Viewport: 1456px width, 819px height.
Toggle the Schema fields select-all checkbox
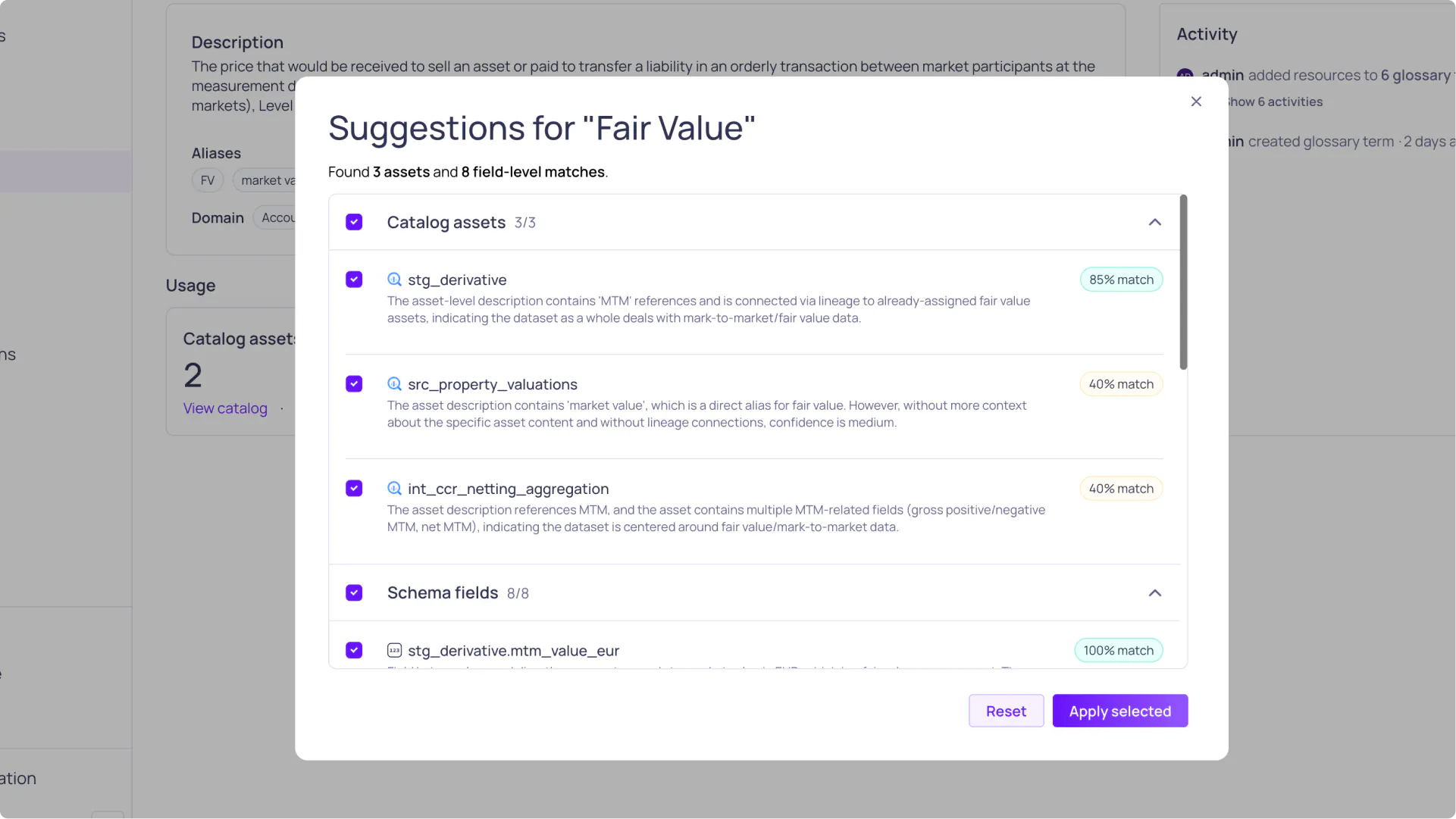point(354,592)
